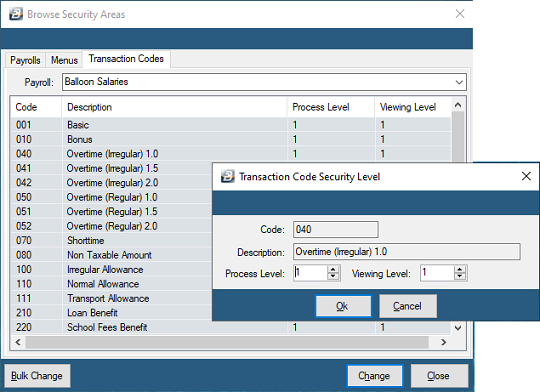Click the Change button
The width and height of the screenshot is (540, 392).
[x=374, y=376]
